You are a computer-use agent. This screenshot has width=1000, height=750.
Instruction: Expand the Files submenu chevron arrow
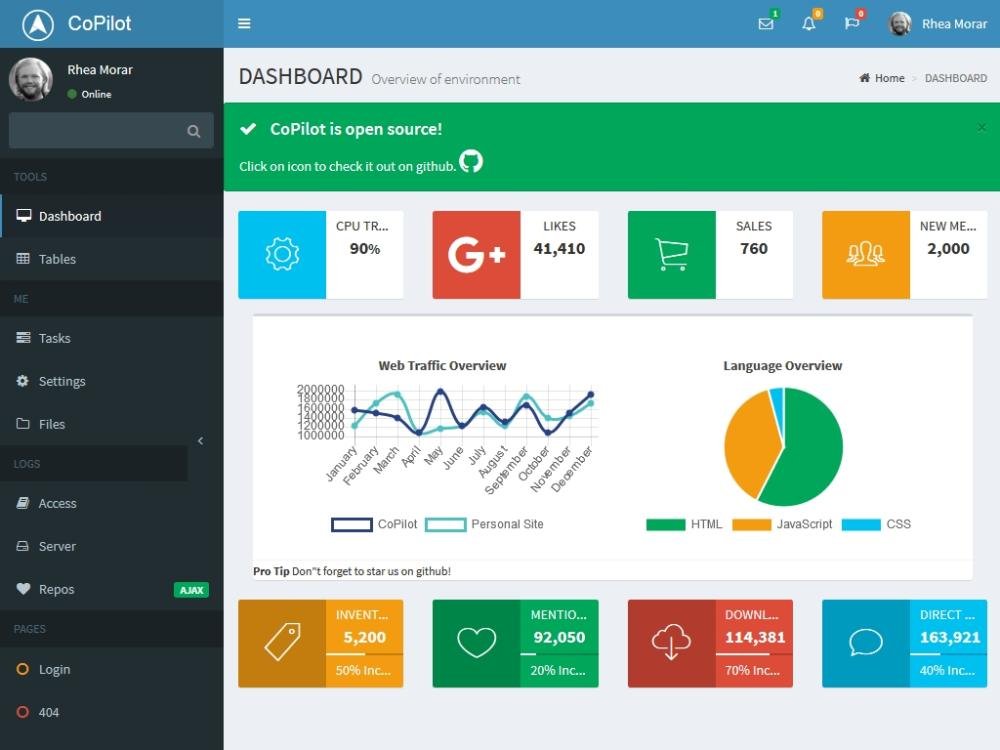[200, 441]
